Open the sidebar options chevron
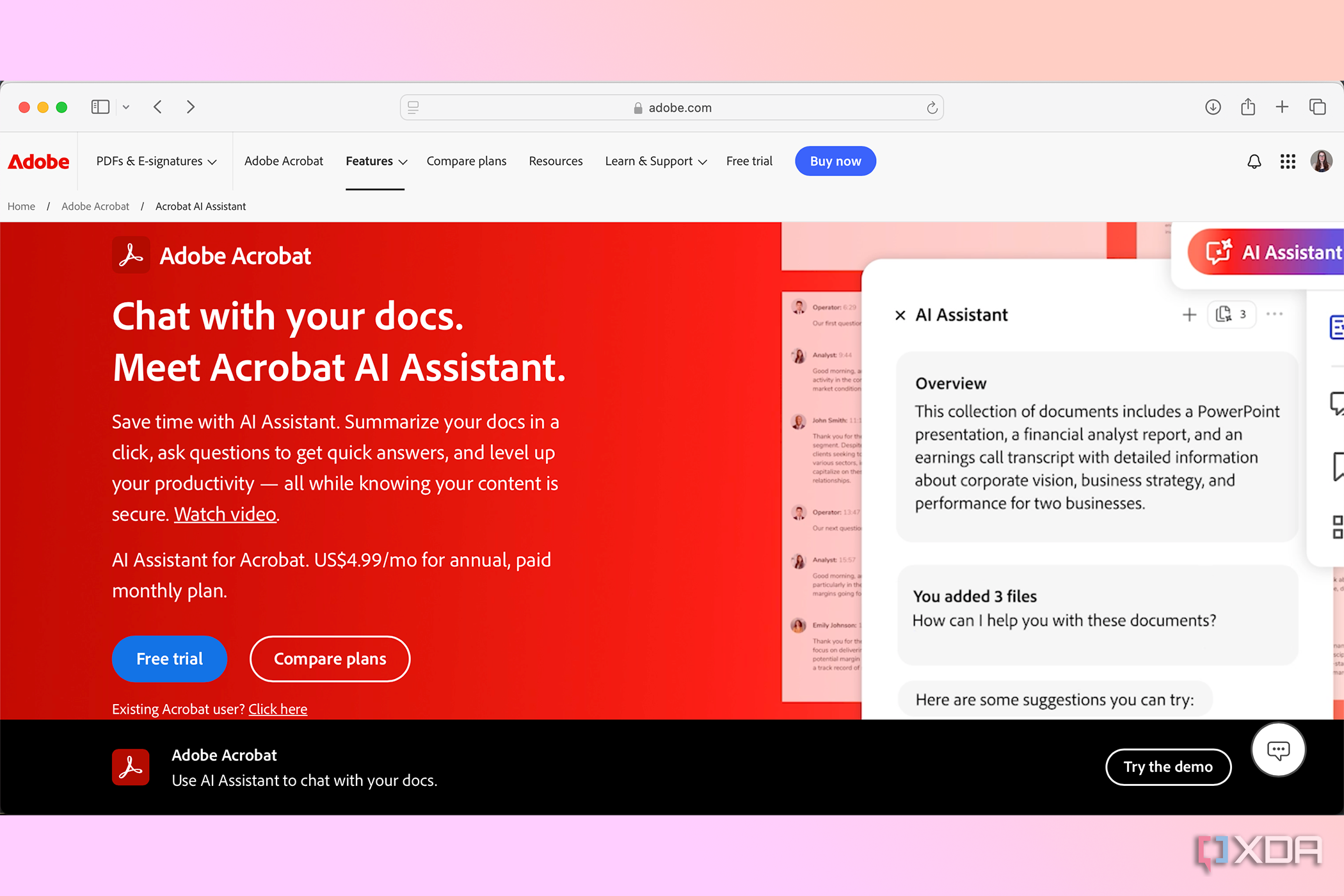This screenshot has width=1344, height=896. (126, 108)
